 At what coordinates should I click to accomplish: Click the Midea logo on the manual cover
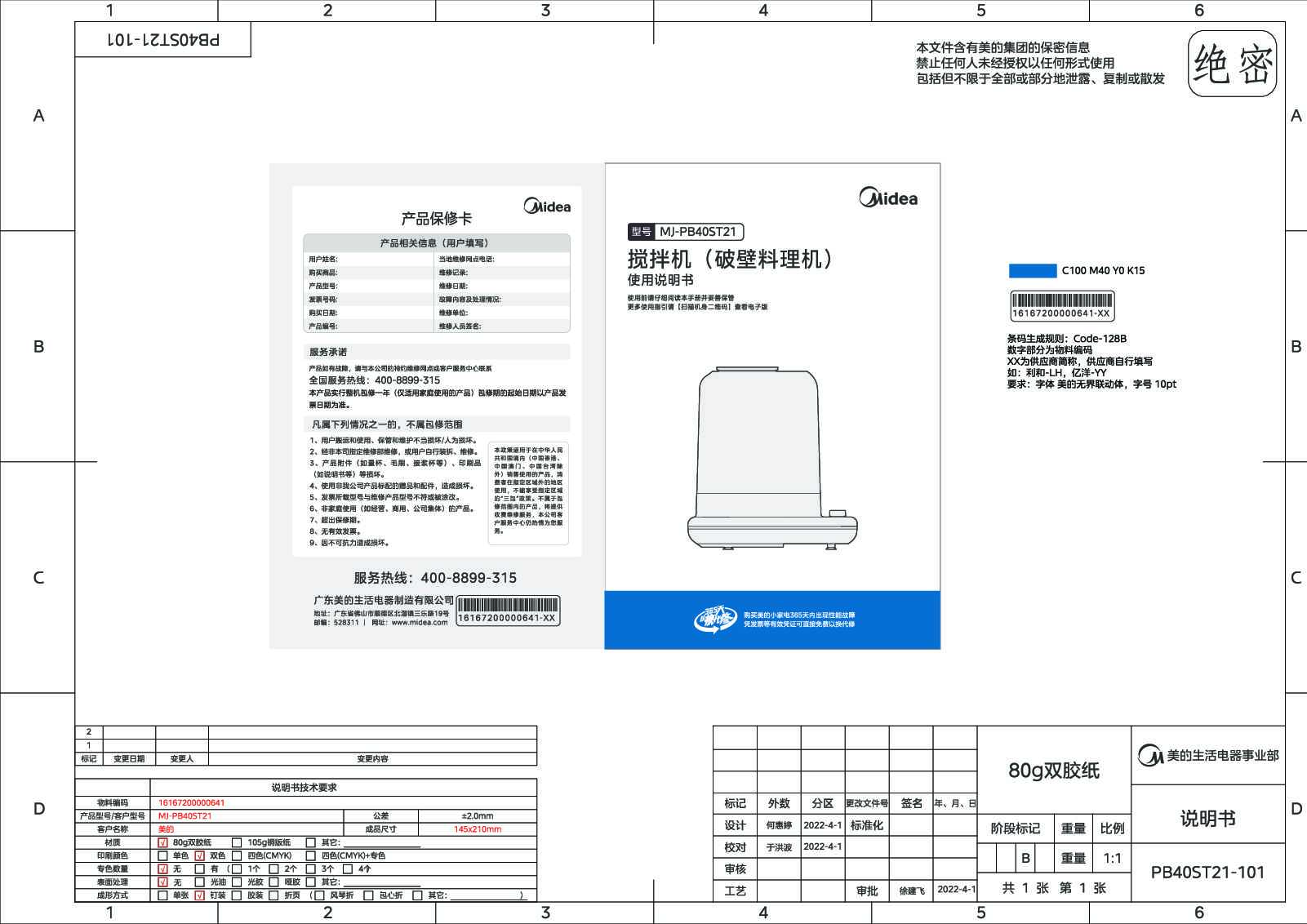[x=887, y=198]
